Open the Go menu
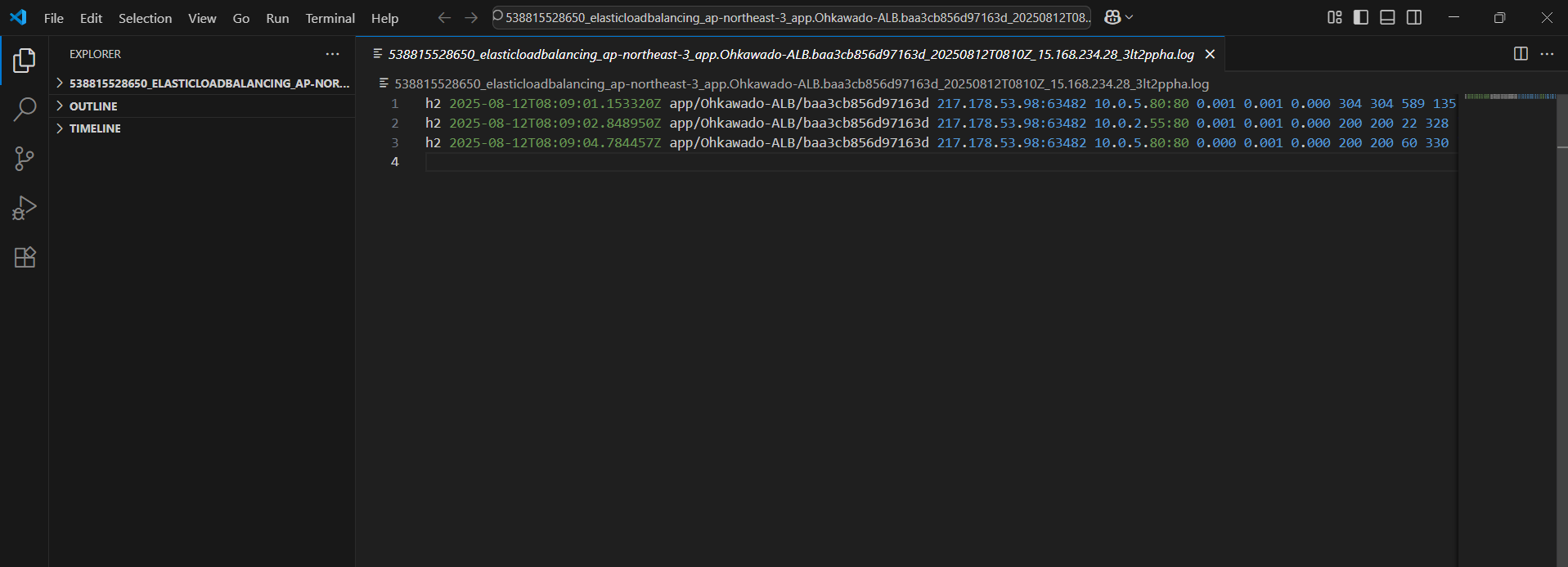 [241, 18]
